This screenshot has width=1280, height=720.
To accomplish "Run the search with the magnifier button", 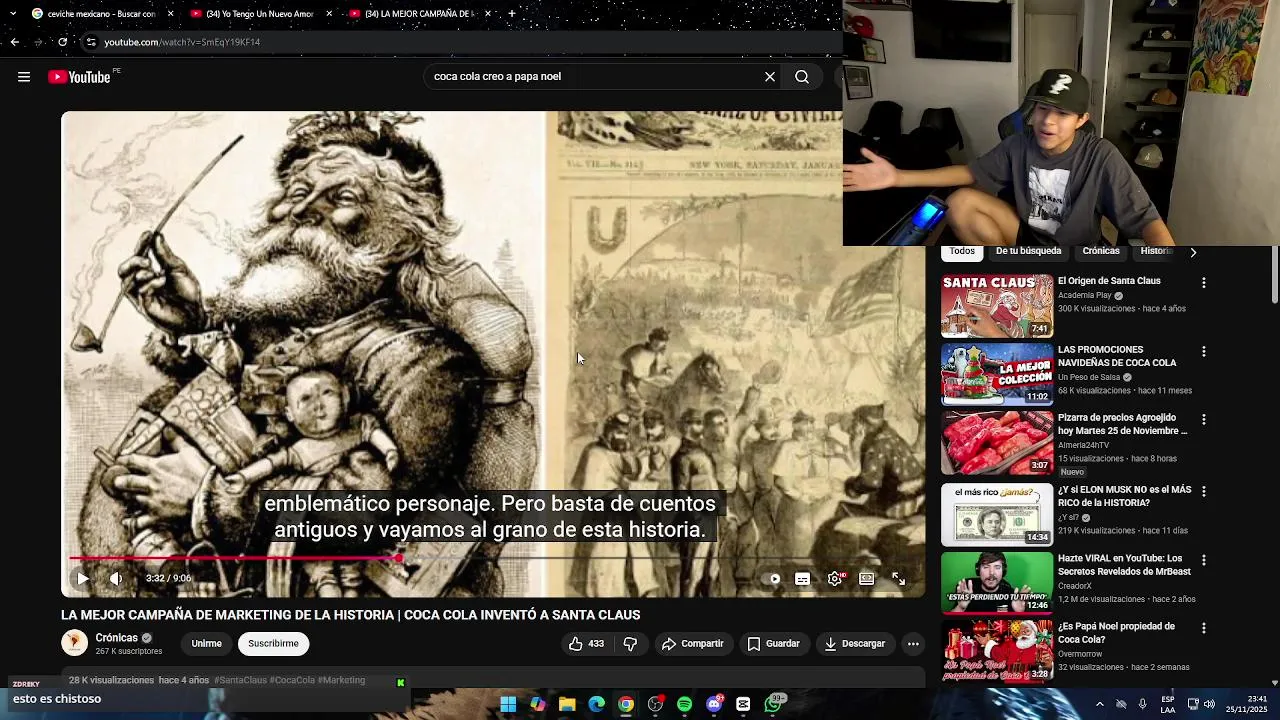I will pos(802,77).
